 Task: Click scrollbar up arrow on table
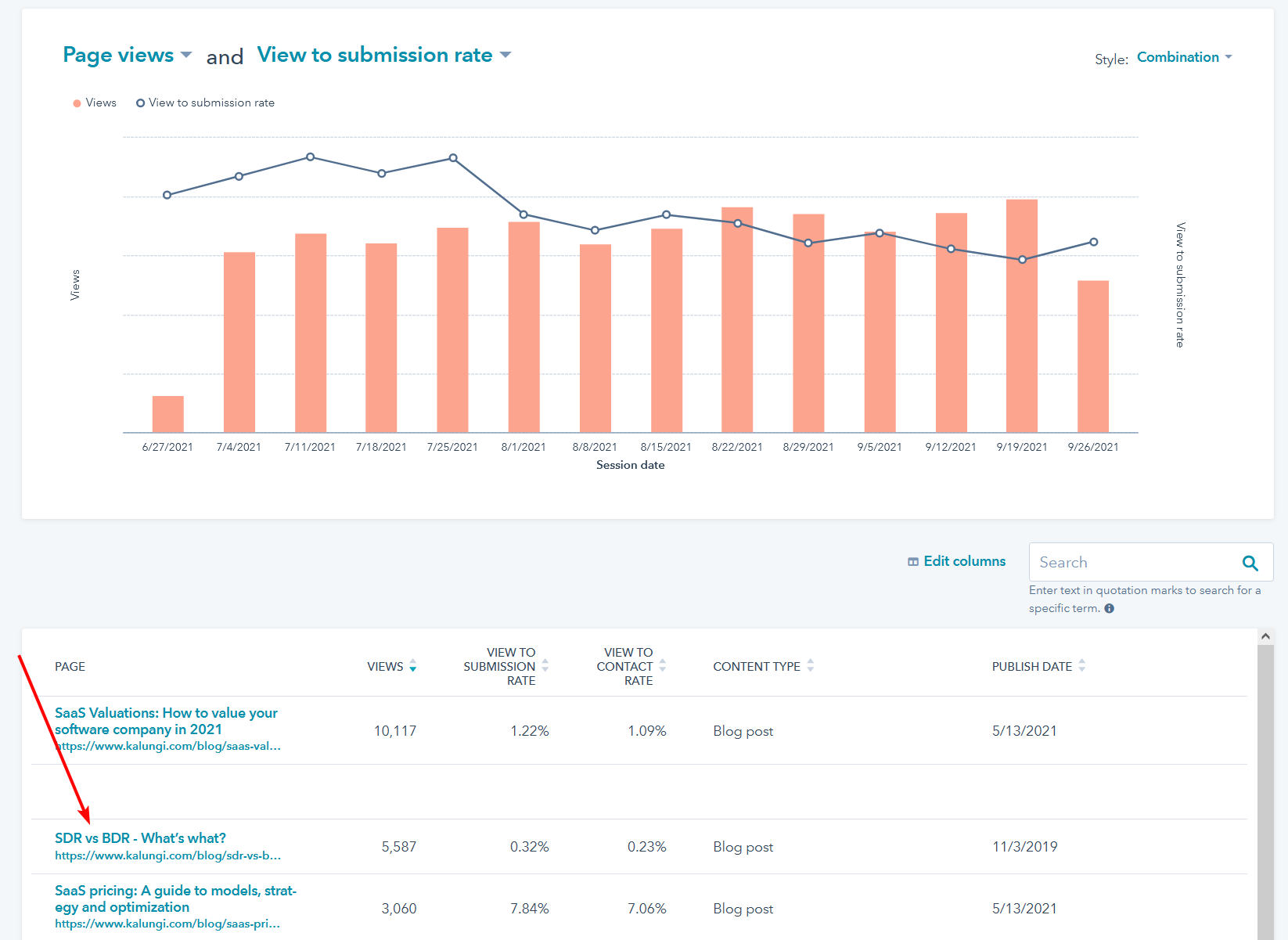pos(1265,636)
